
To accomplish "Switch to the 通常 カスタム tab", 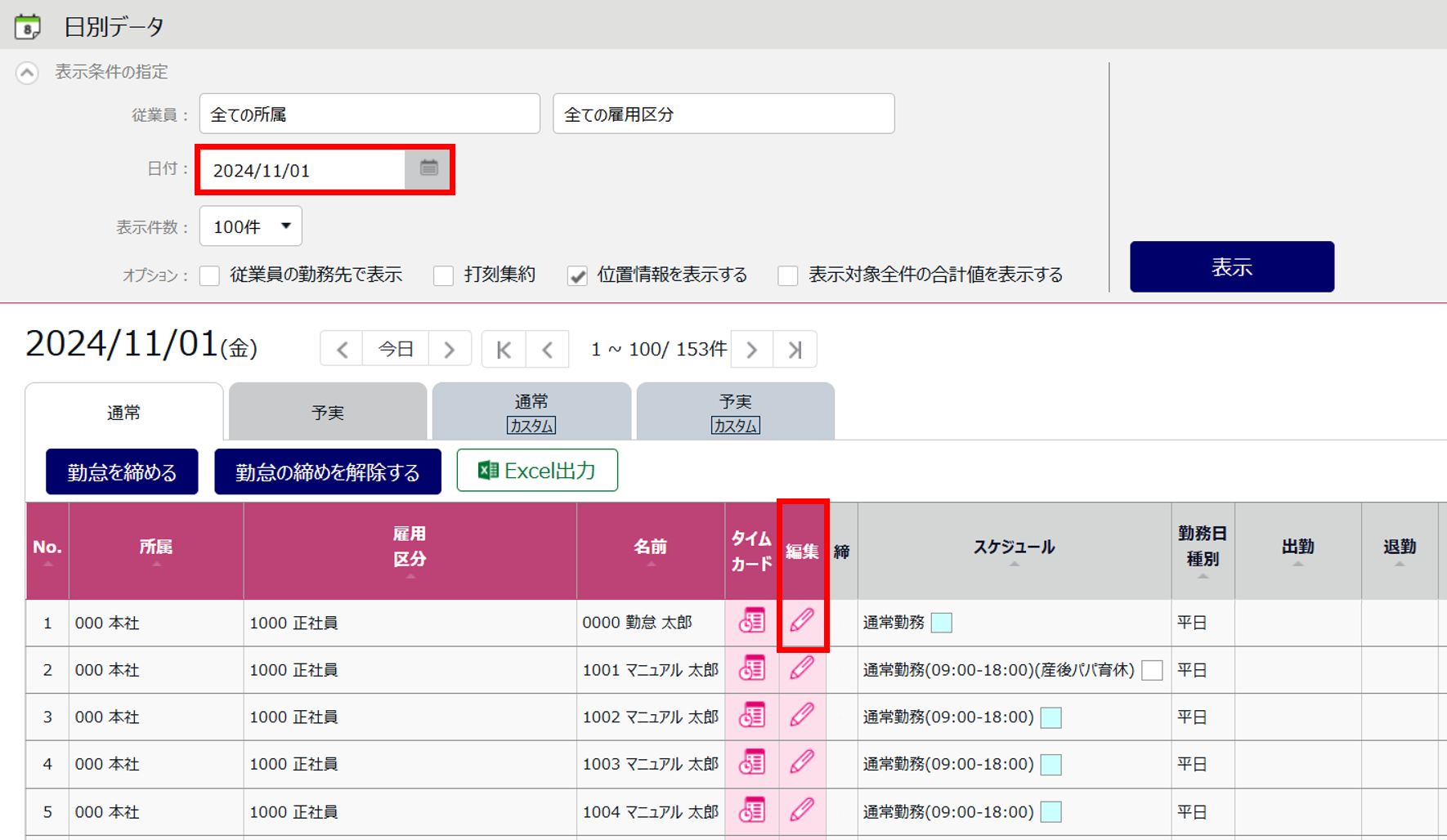I will tap(531, 412).
